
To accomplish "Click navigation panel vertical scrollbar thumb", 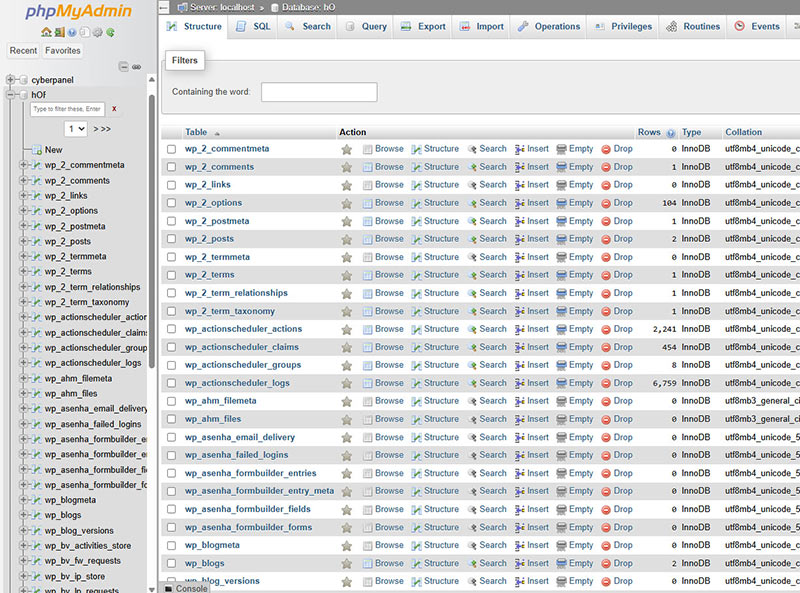I will pos(152,230).
